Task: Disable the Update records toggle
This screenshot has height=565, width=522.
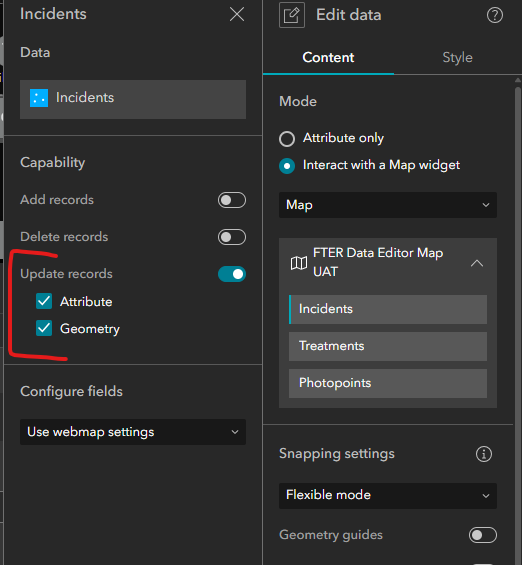Action: (x=232, y=274)
